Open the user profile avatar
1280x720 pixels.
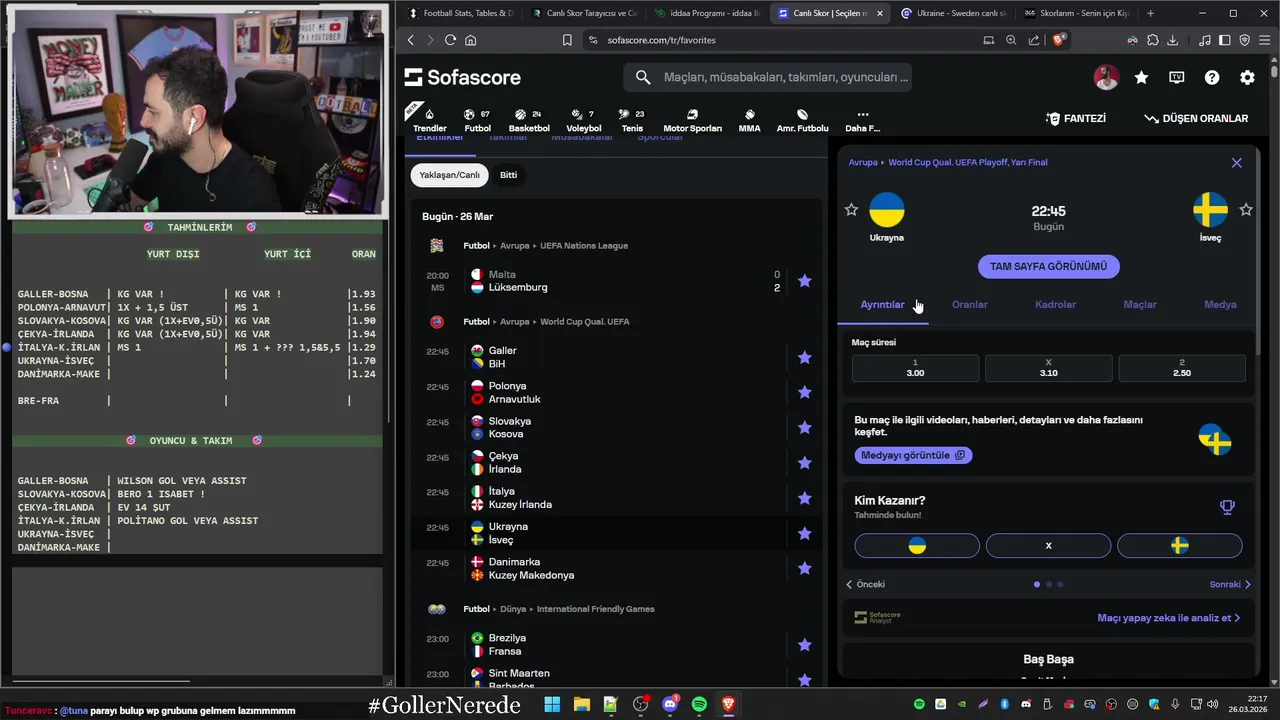[1106, 77]
